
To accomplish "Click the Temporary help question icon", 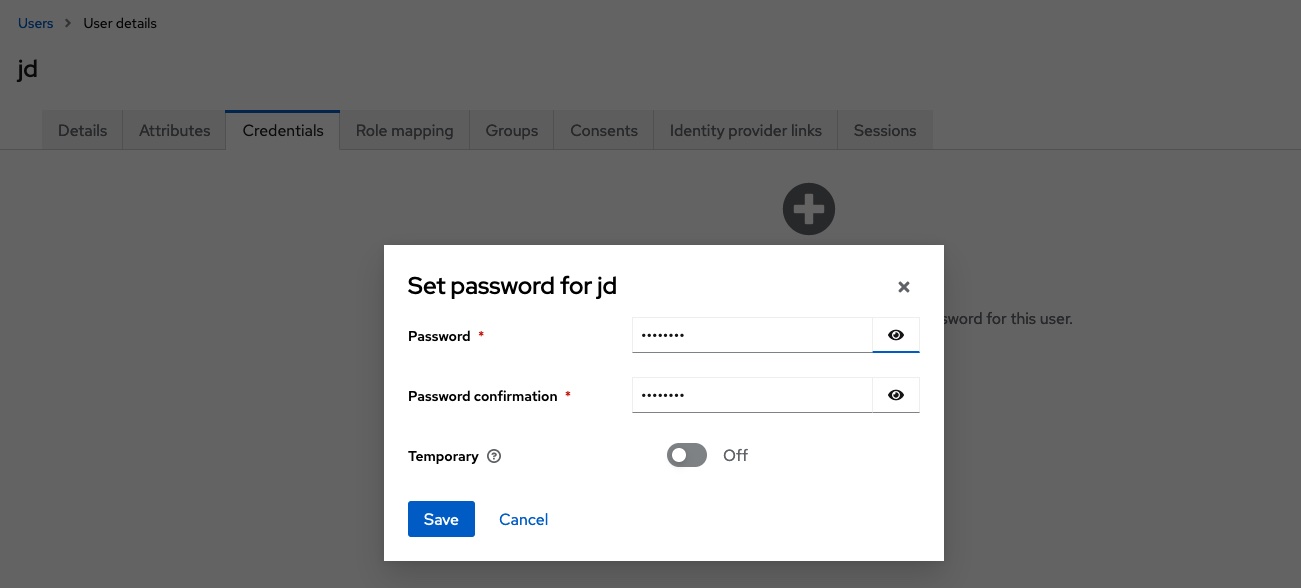I will tap(494, 457).
